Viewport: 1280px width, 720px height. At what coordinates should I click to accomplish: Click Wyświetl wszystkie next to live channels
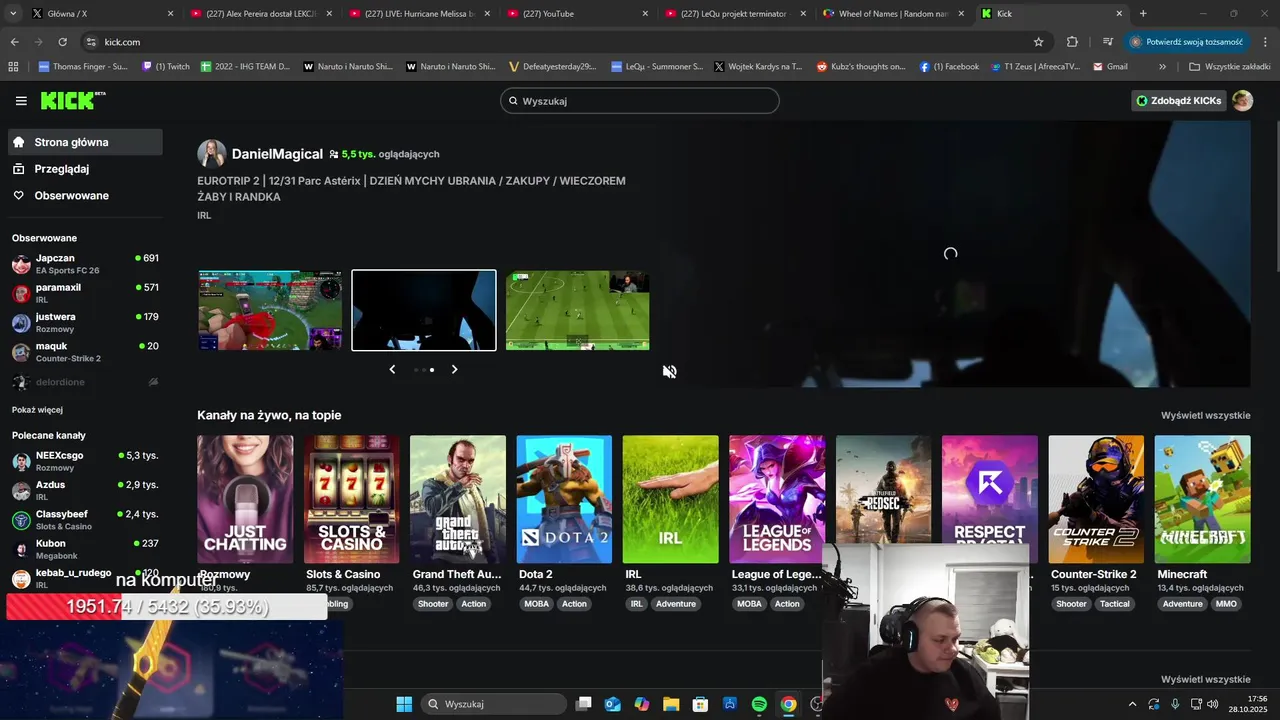[x=1205, y=415]
